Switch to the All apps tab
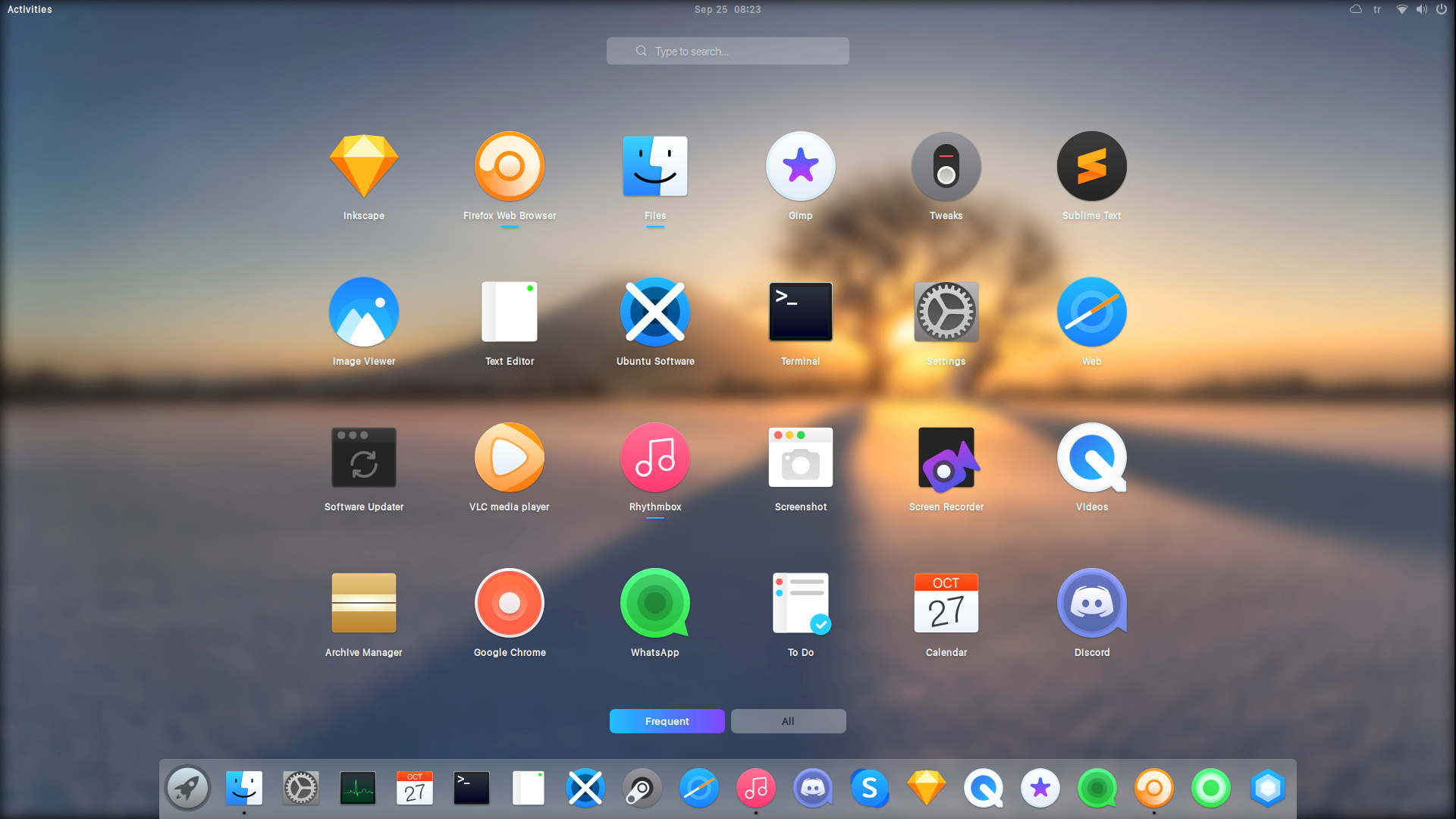This screenshot has height=819, width=1456. [x=789, y=721]
